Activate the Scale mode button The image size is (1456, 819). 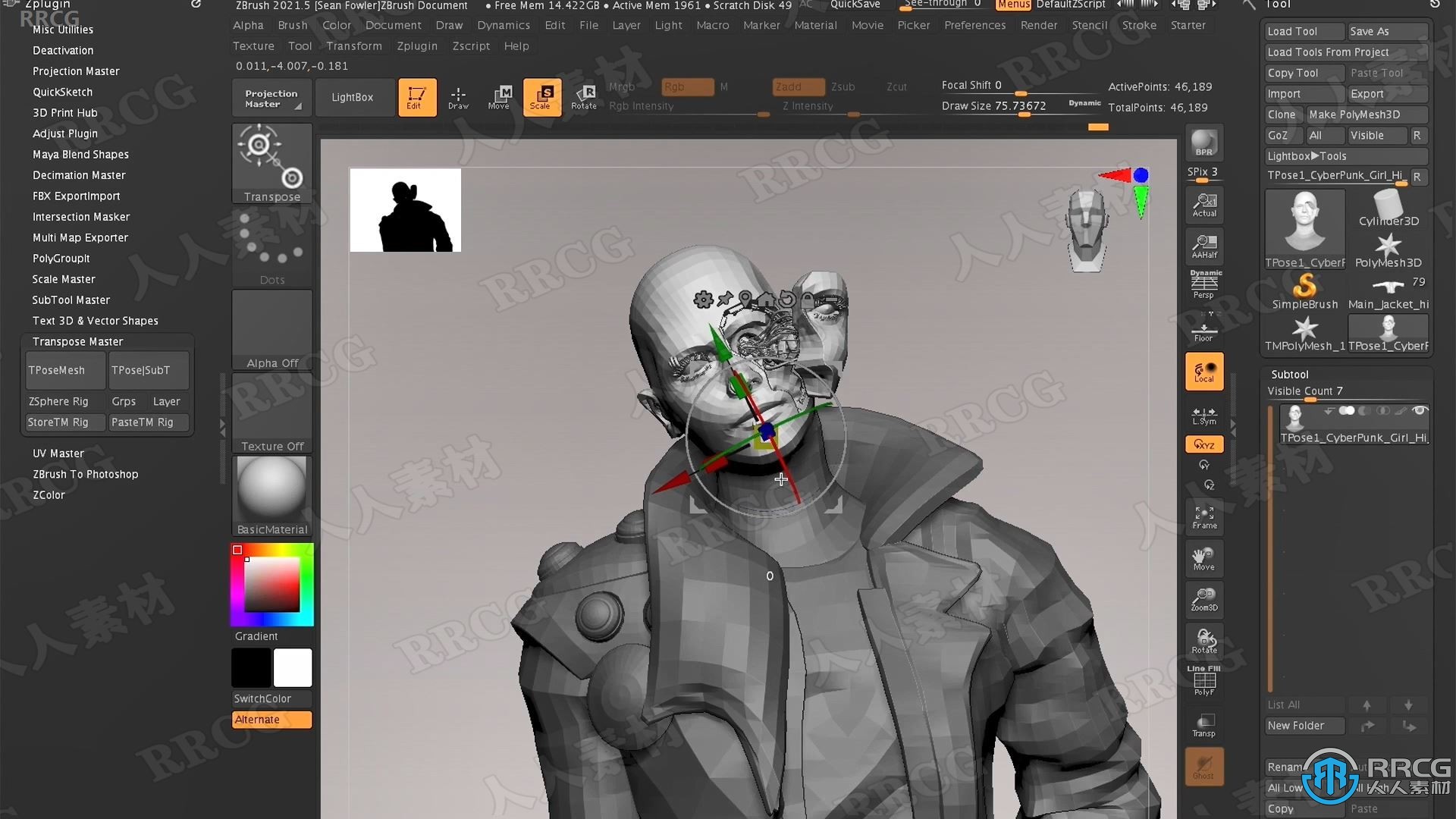tap(541, 97)
